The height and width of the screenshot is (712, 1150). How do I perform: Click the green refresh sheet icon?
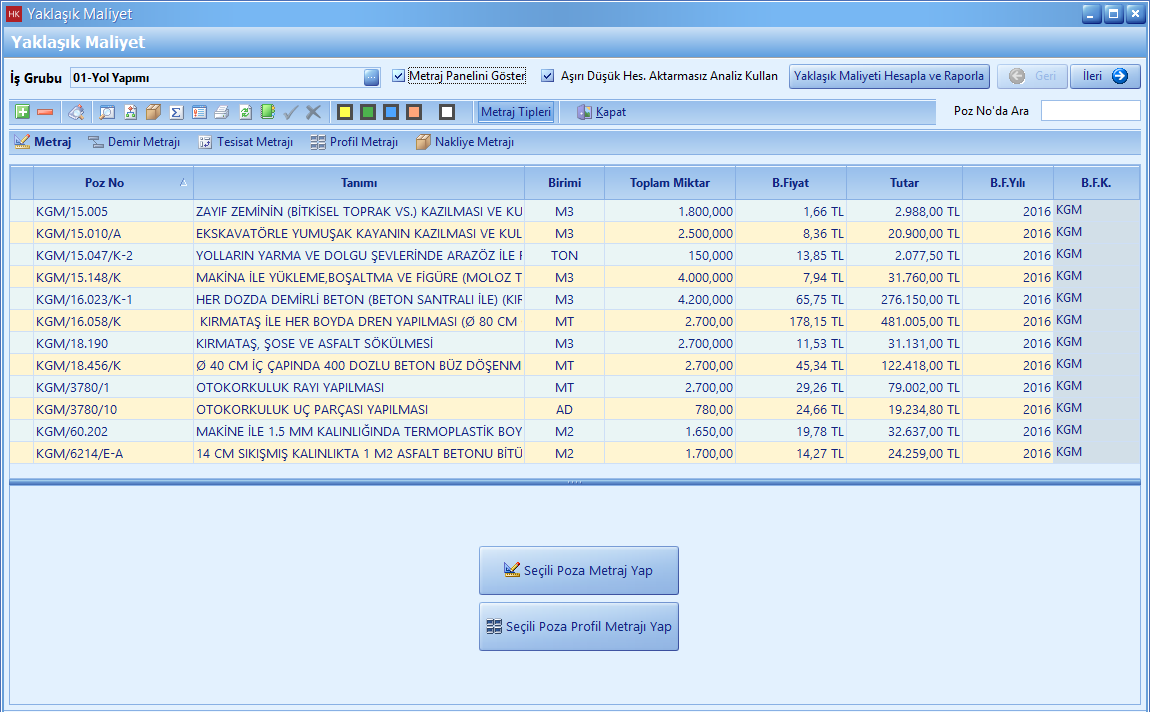[x=245, y=112]
